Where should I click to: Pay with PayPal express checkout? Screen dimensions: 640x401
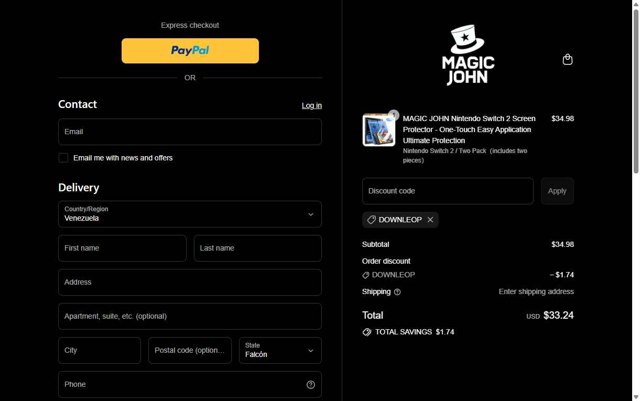(x=190, y=51)
